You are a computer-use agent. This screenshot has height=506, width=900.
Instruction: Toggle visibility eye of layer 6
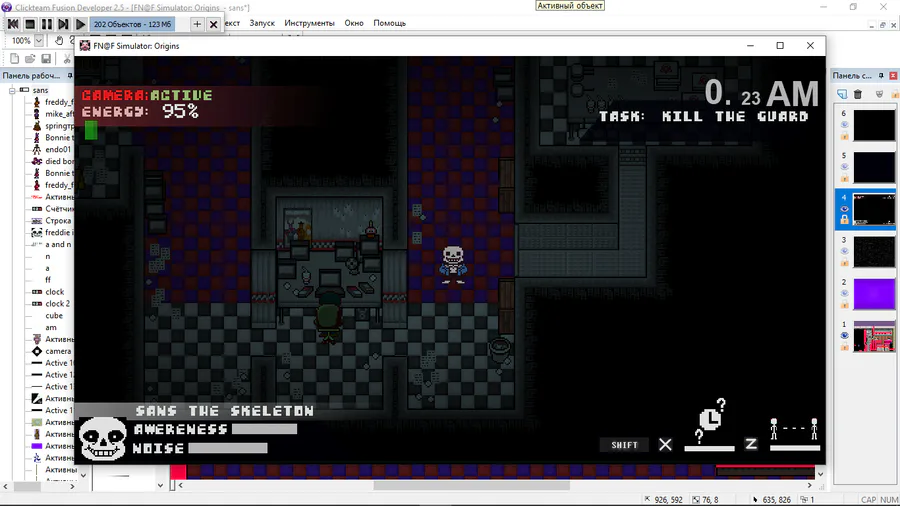click(x=844, y=124)
